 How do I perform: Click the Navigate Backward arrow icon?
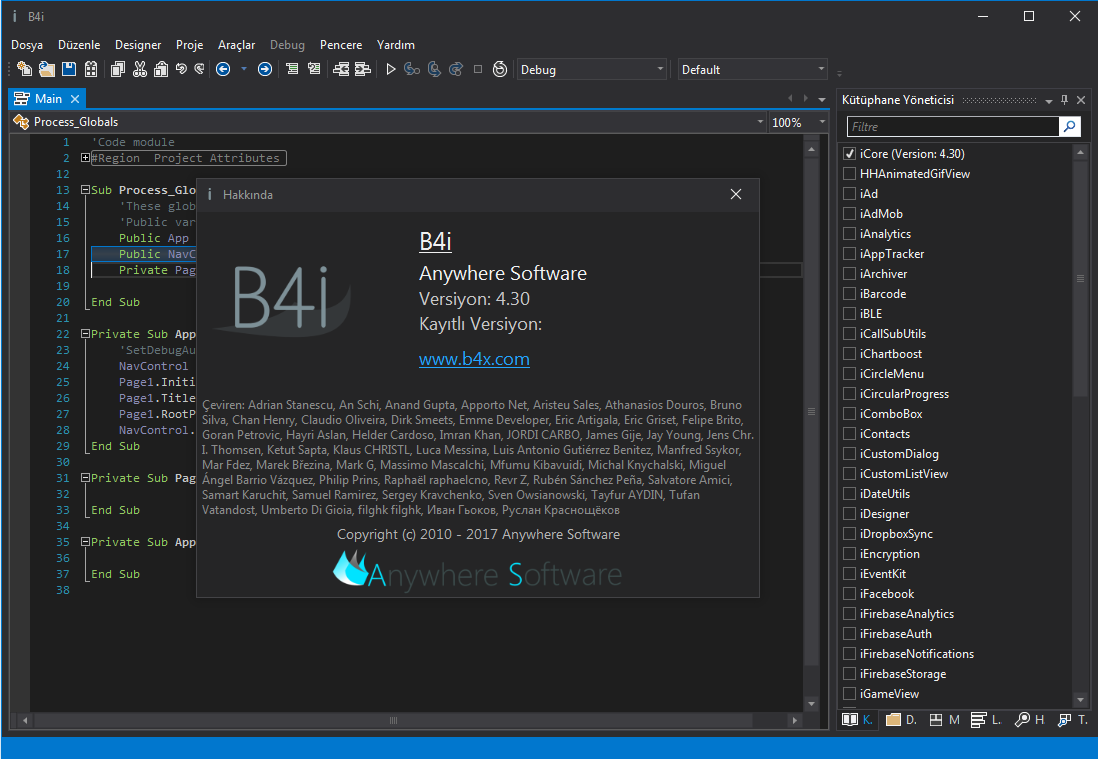223,69
